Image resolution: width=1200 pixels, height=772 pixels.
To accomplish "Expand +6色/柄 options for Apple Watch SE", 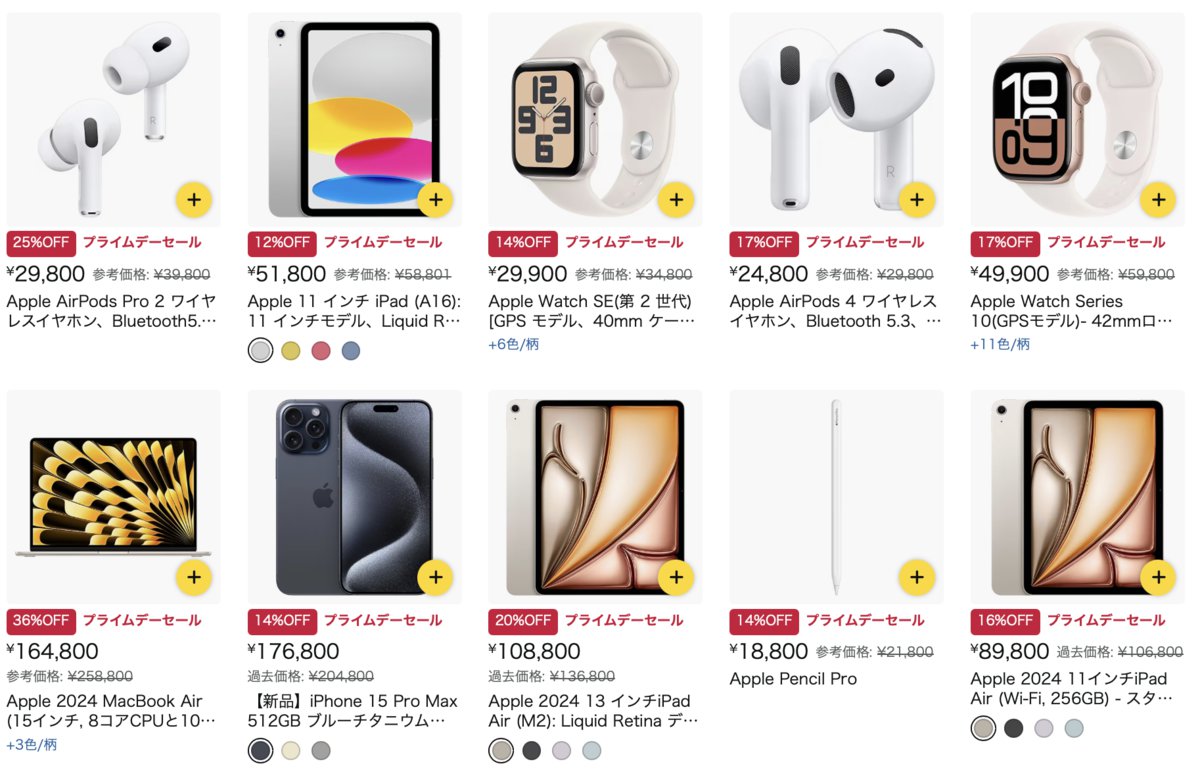I will tap(514, 344).
